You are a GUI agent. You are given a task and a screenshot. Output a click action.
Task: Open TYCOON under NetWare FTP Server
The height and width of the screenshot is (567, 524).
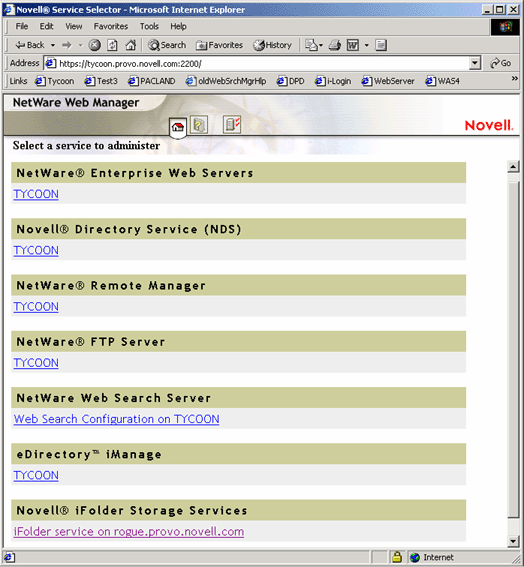pos(36,363)
